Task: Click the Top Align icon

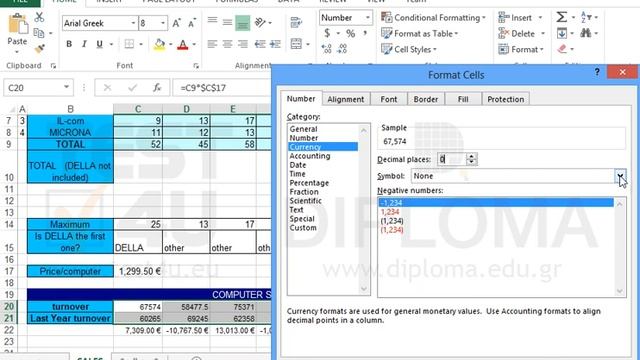Action: [x=212, y=21]
